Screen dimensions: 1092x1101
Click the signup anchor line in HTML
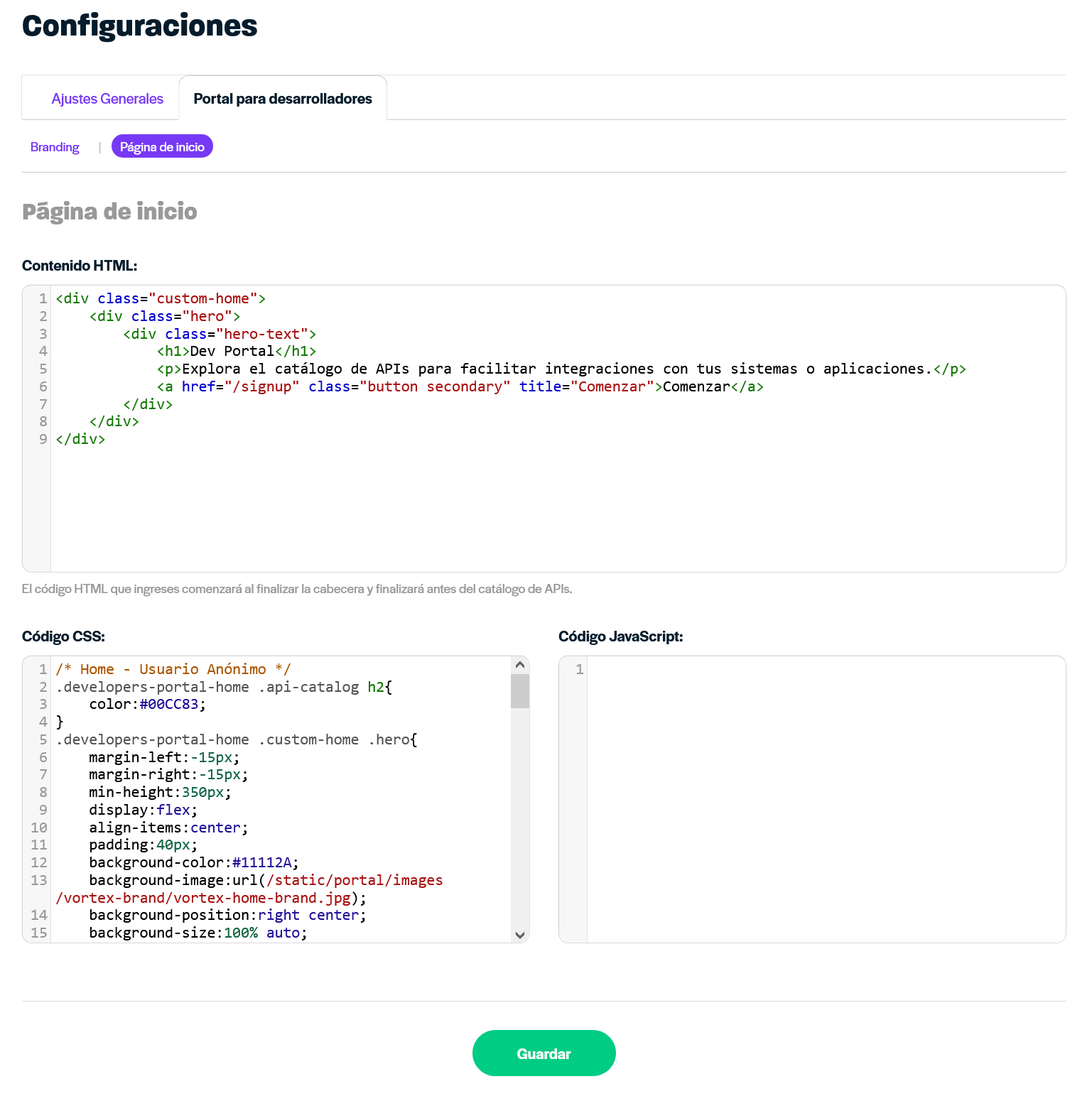460,386
